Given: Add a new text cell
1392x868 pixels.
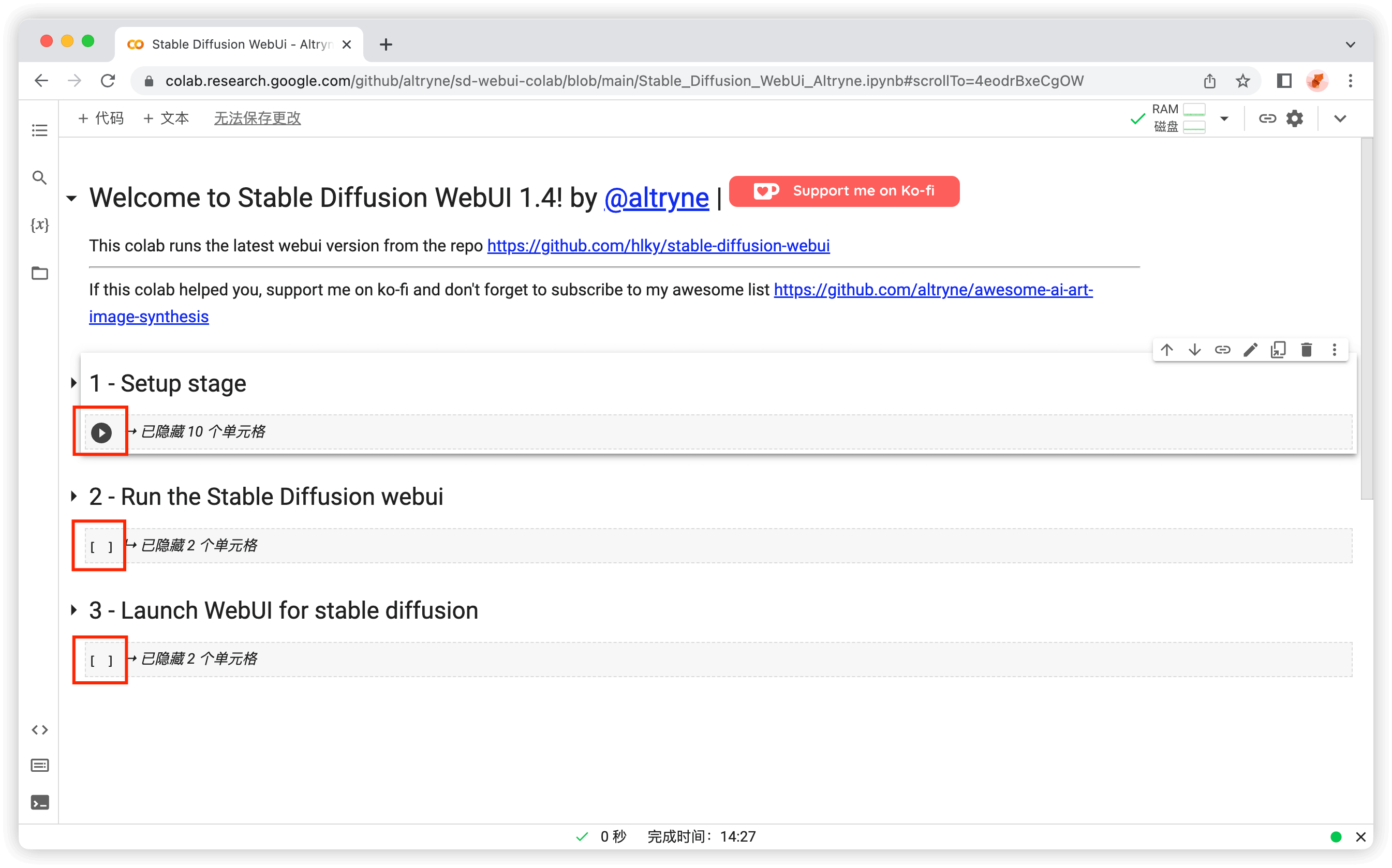Looking at the screenshot, I should (166, 118).
